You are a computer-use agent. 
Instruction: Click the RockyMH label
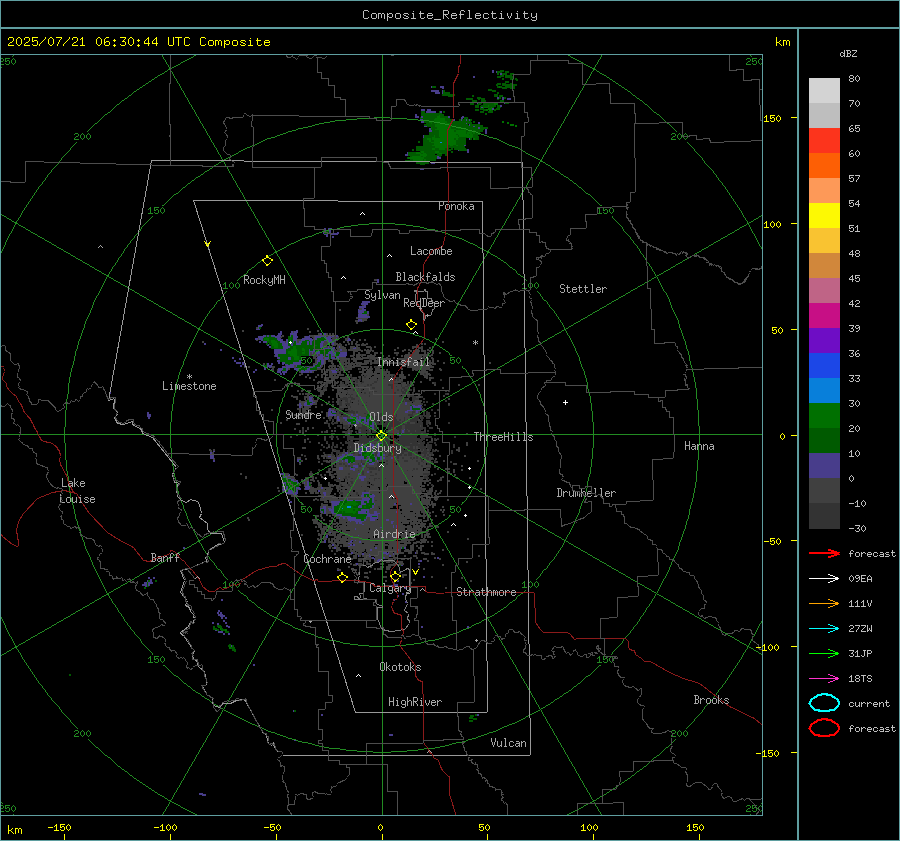[264, 280]
